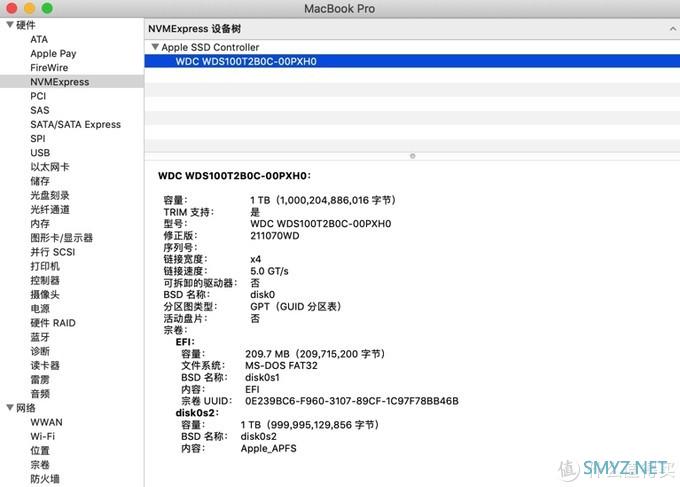
Task: Open 光盘刻录 in the sidebar
Action: (49, 196)
